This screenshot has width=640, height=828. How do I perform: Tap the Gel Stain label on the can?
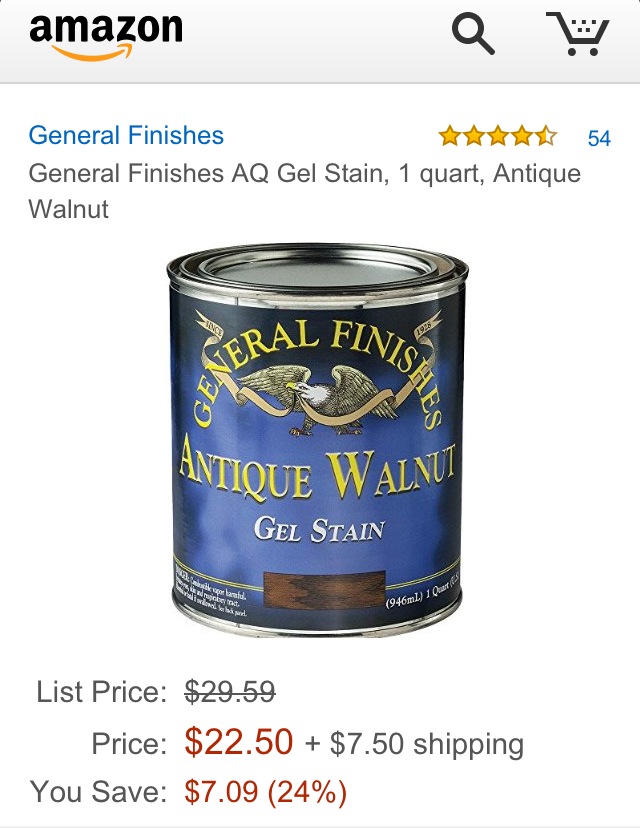point(319,530)
